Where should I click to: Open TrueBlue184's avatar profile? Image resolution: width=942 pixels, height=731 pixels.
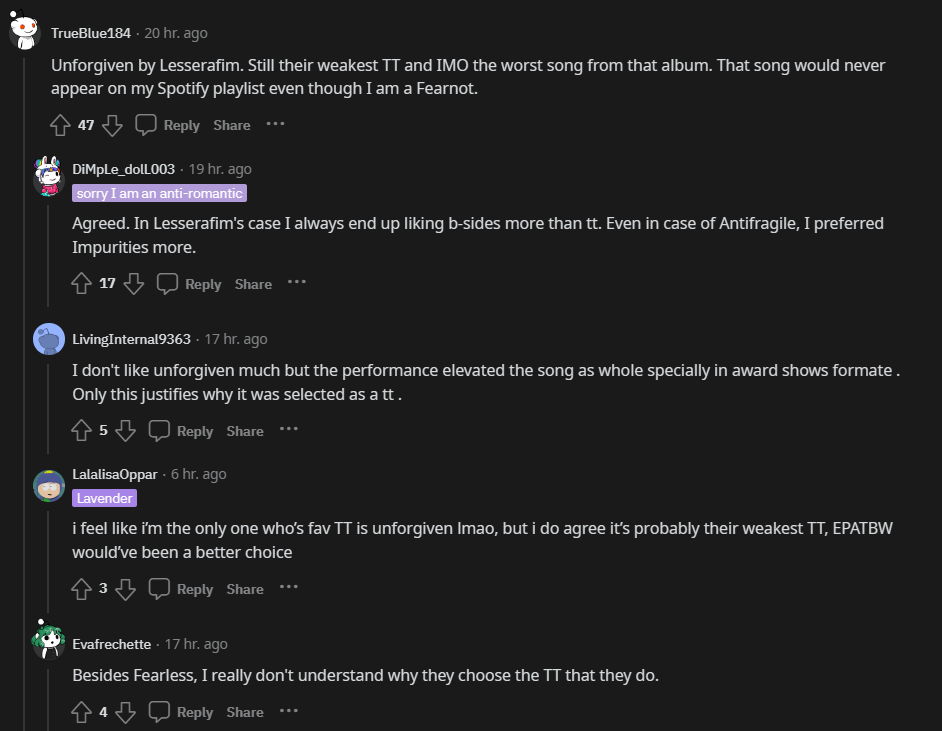25,32
